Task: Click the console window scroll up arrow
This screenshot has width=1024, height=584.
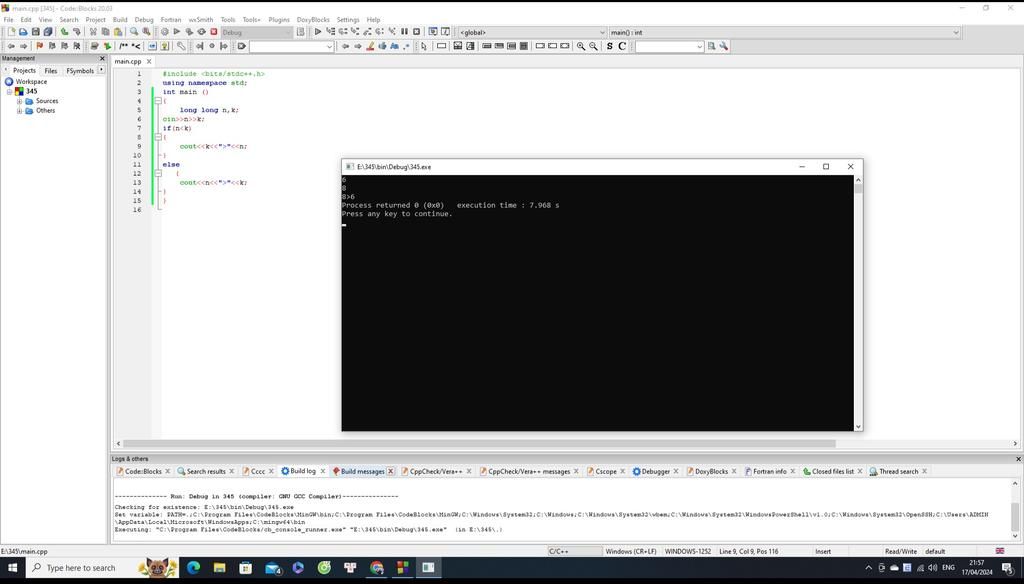Action: click(858, 180)
